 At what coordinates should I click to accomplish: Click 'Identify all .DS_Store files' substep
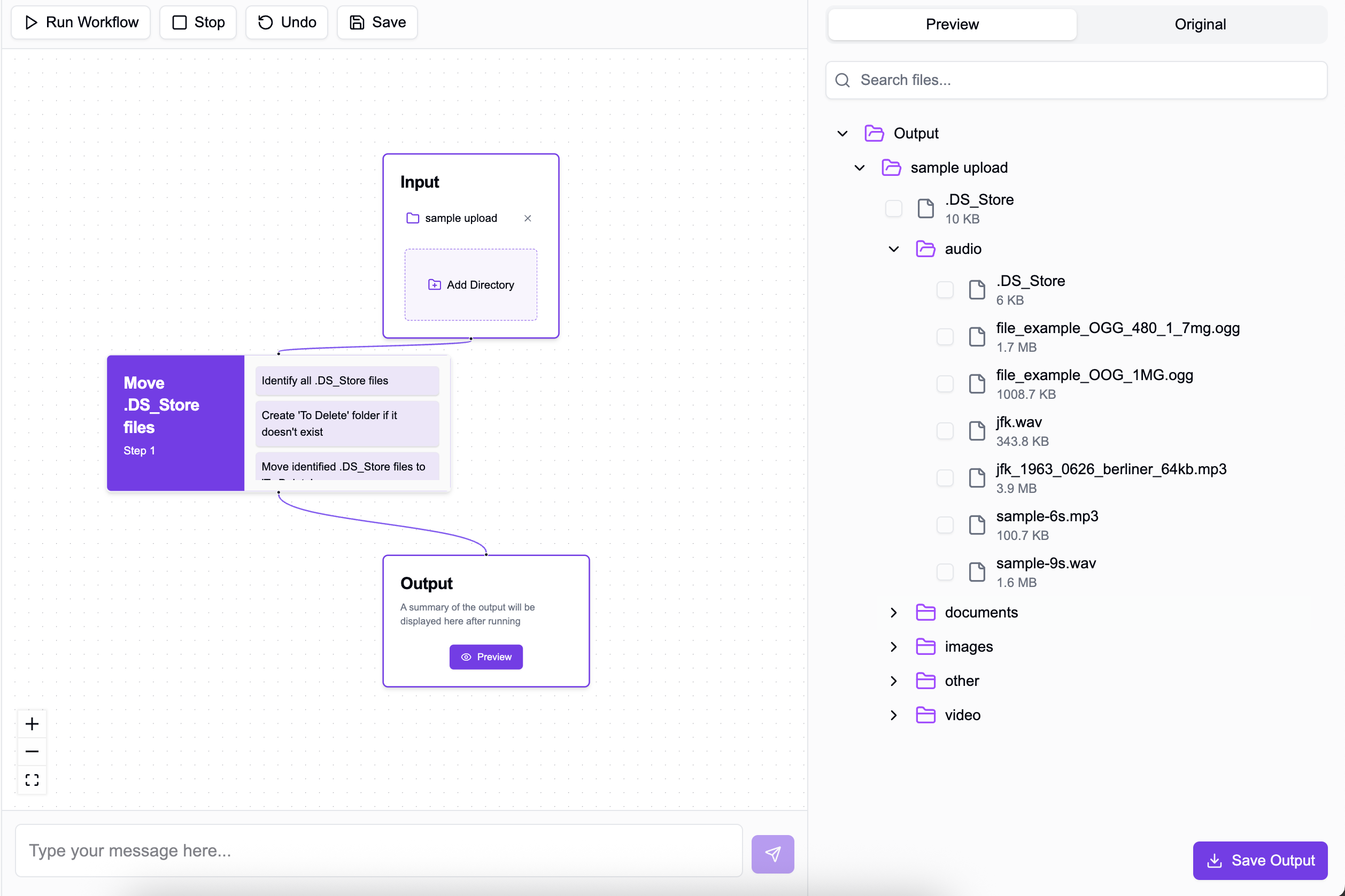(x=347, y=381)
